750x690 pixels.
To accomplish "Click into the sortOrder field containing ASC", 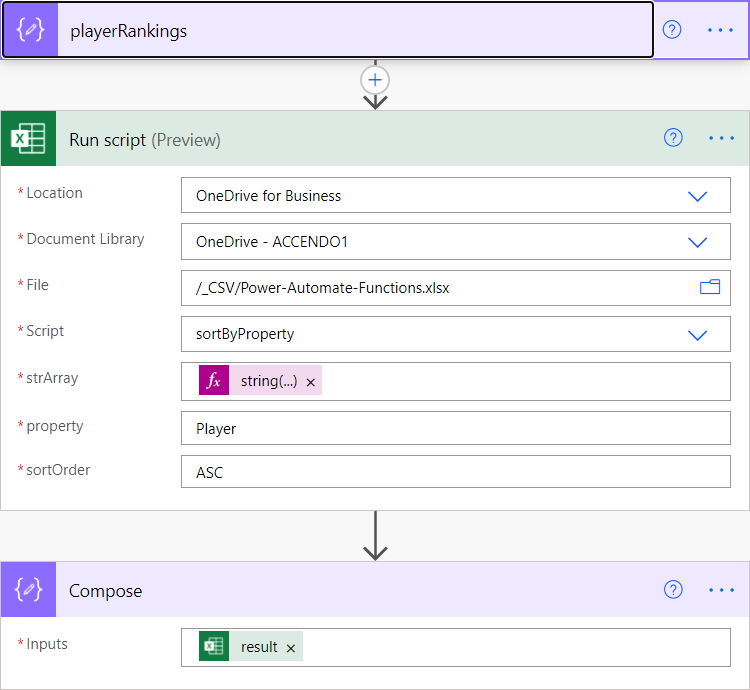I will (456, 471).
